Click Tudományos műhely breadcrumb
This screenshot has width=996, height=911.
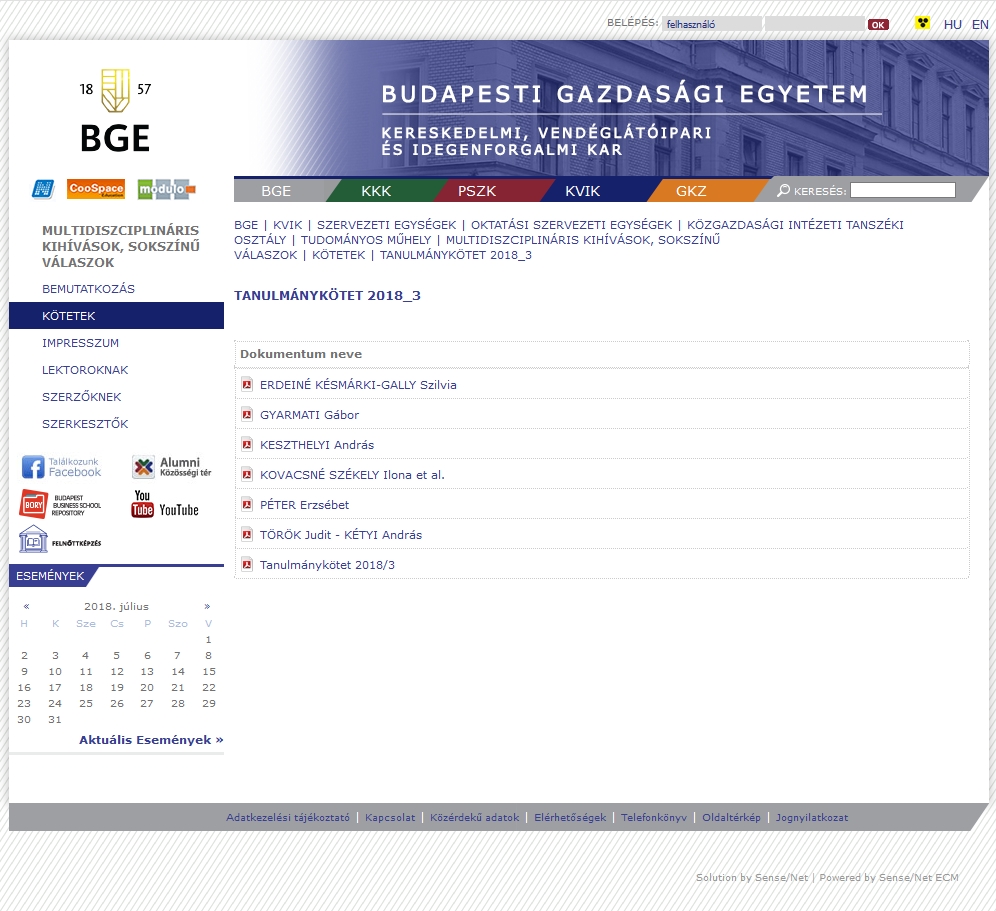pyautogui.click(x=366, y=240)
